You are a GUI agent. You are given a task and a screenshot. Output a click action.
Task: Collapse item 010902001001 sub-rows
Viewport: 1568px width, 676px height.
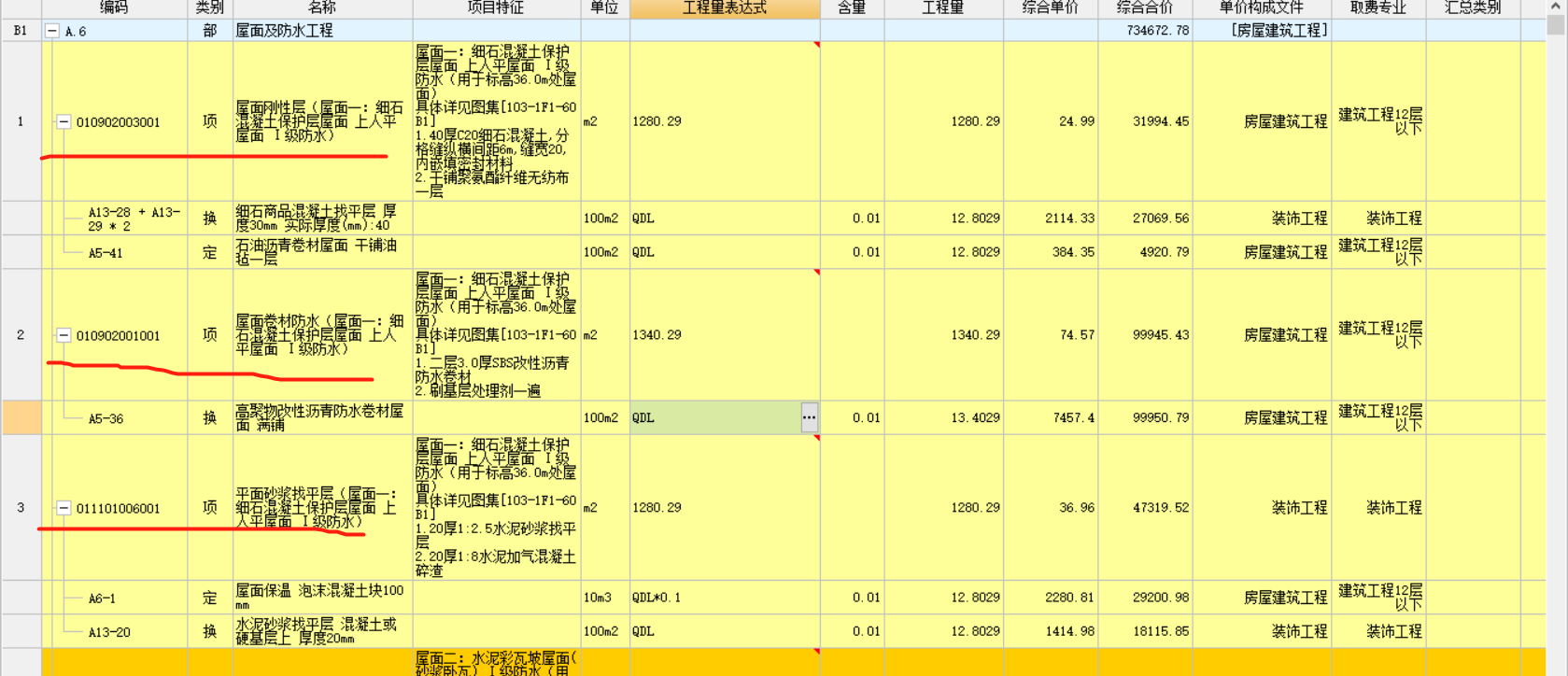[64, 335]
